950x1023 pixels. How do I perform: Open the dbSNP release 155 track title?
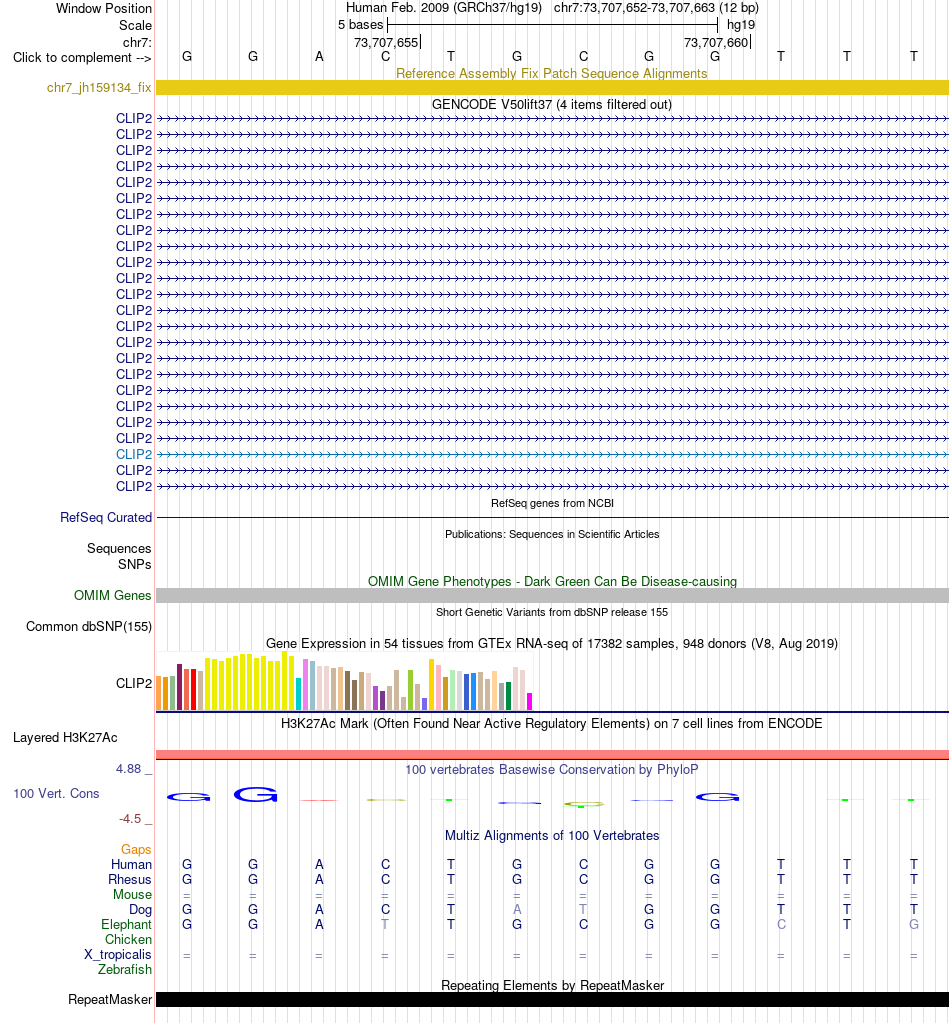(552, 612)
